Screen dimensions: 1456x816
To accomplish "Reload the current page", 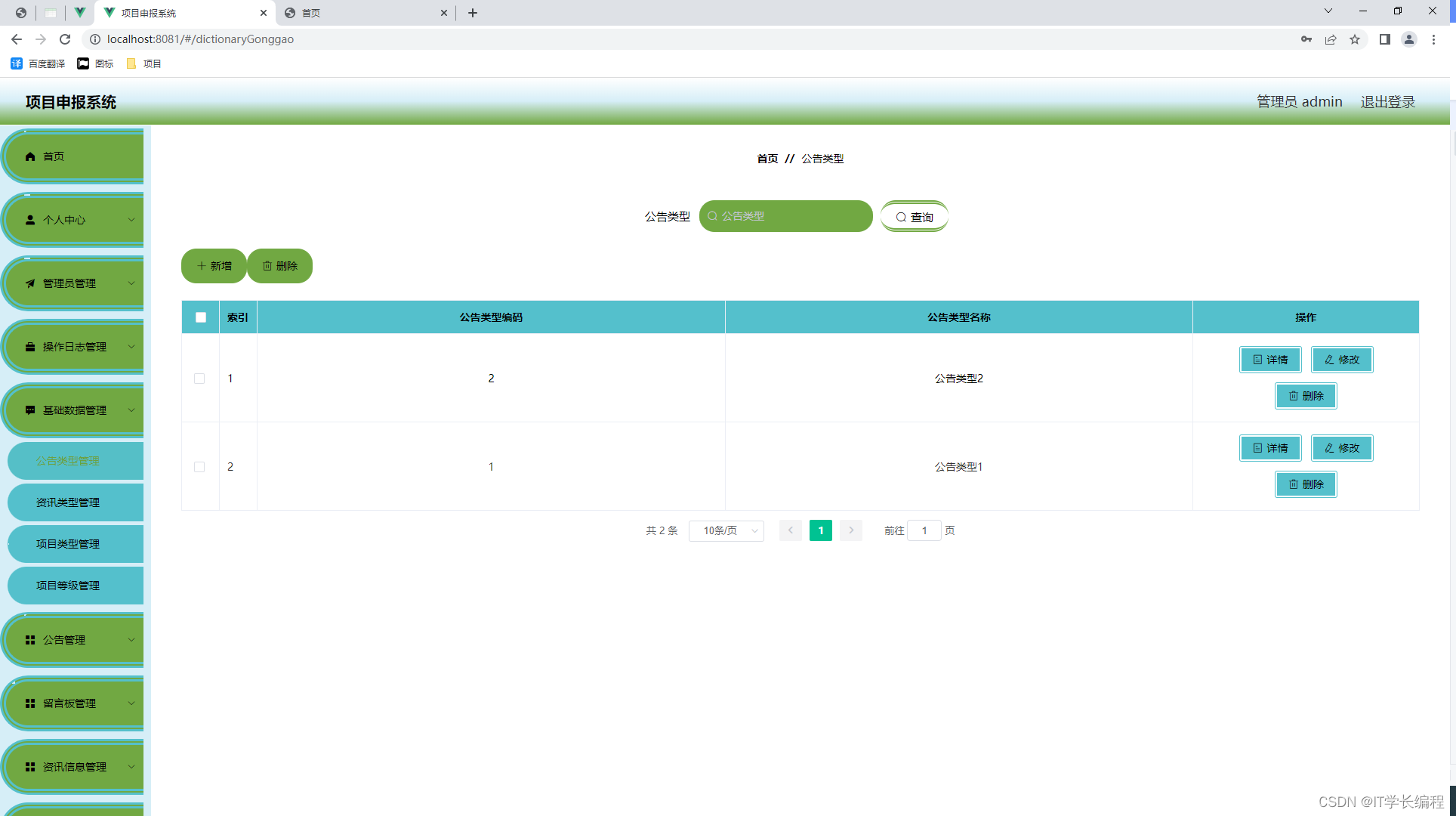I will (x=65, y=39).
